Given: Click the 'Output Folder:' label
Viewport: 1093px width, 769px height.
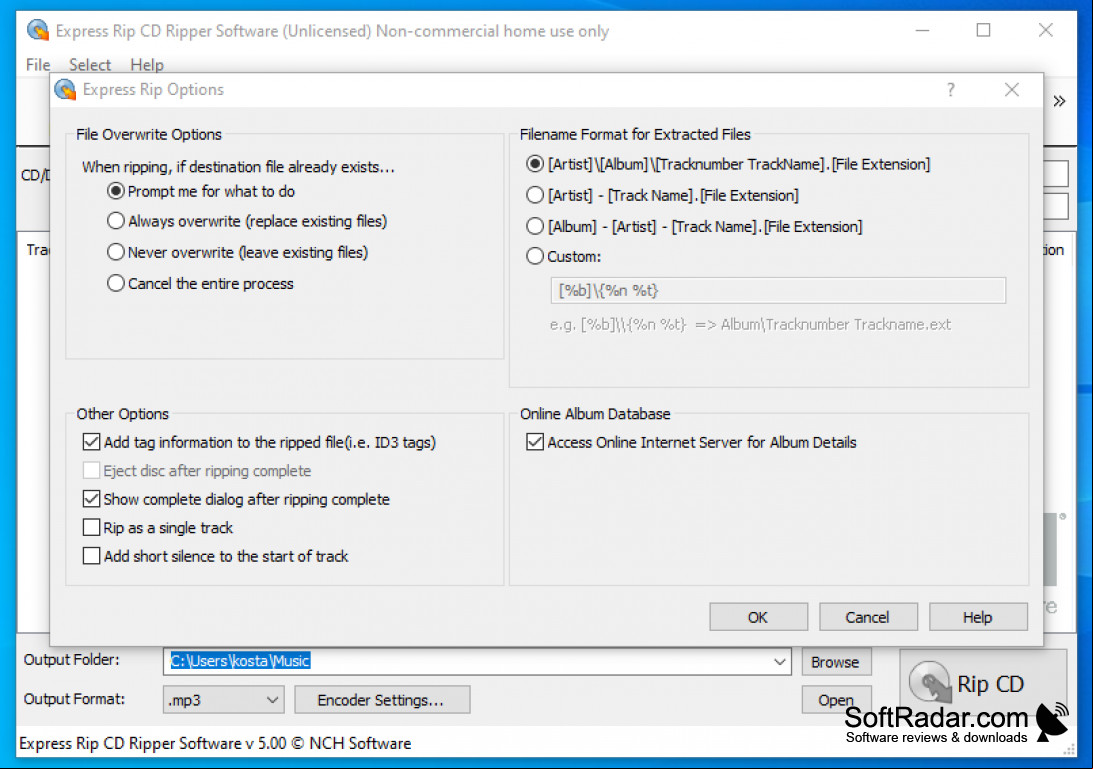Looking at the screenshot, I should (72, 660).
